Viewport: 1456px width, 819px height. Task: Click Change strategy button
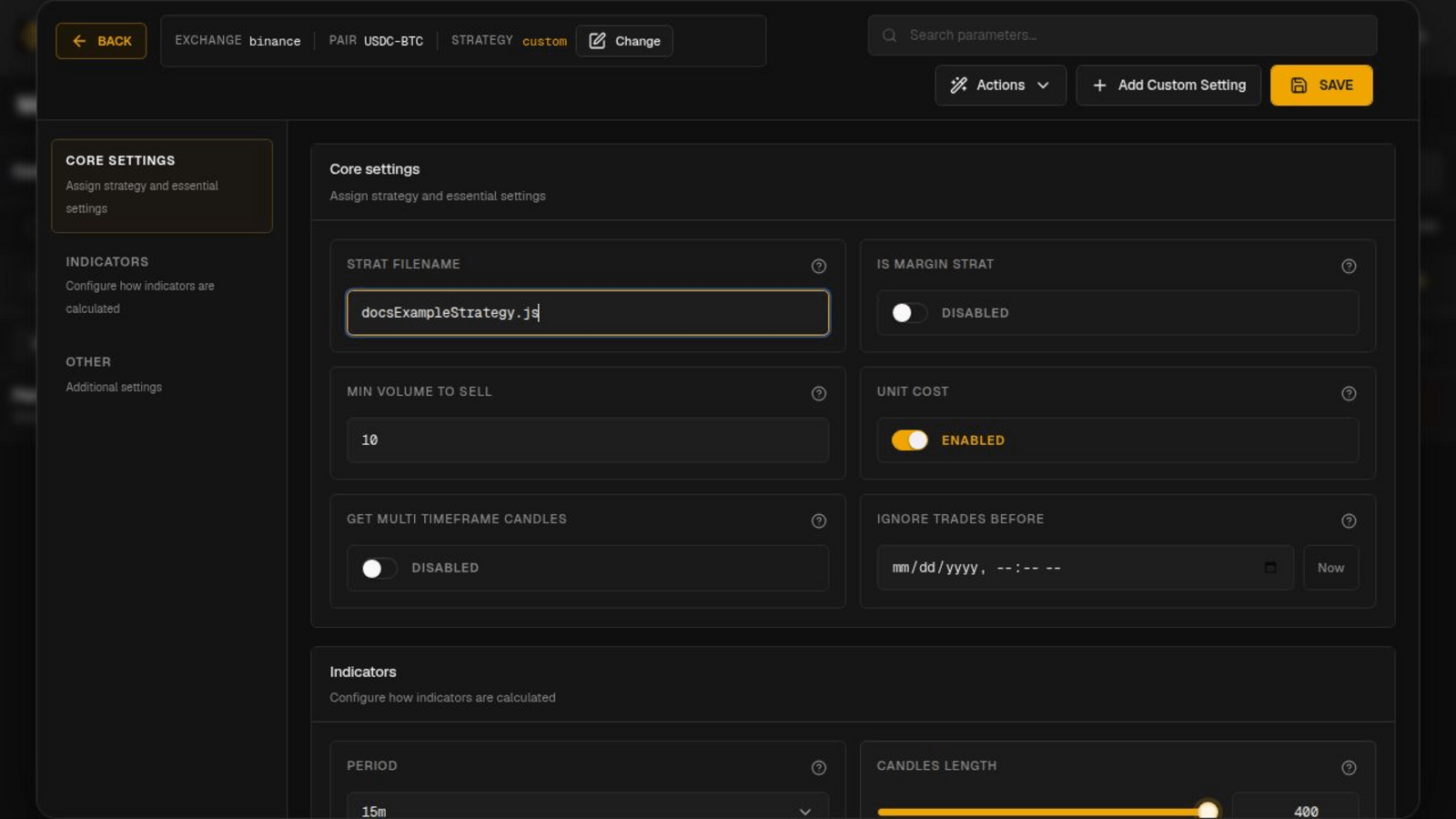click(x=624, y=41)
